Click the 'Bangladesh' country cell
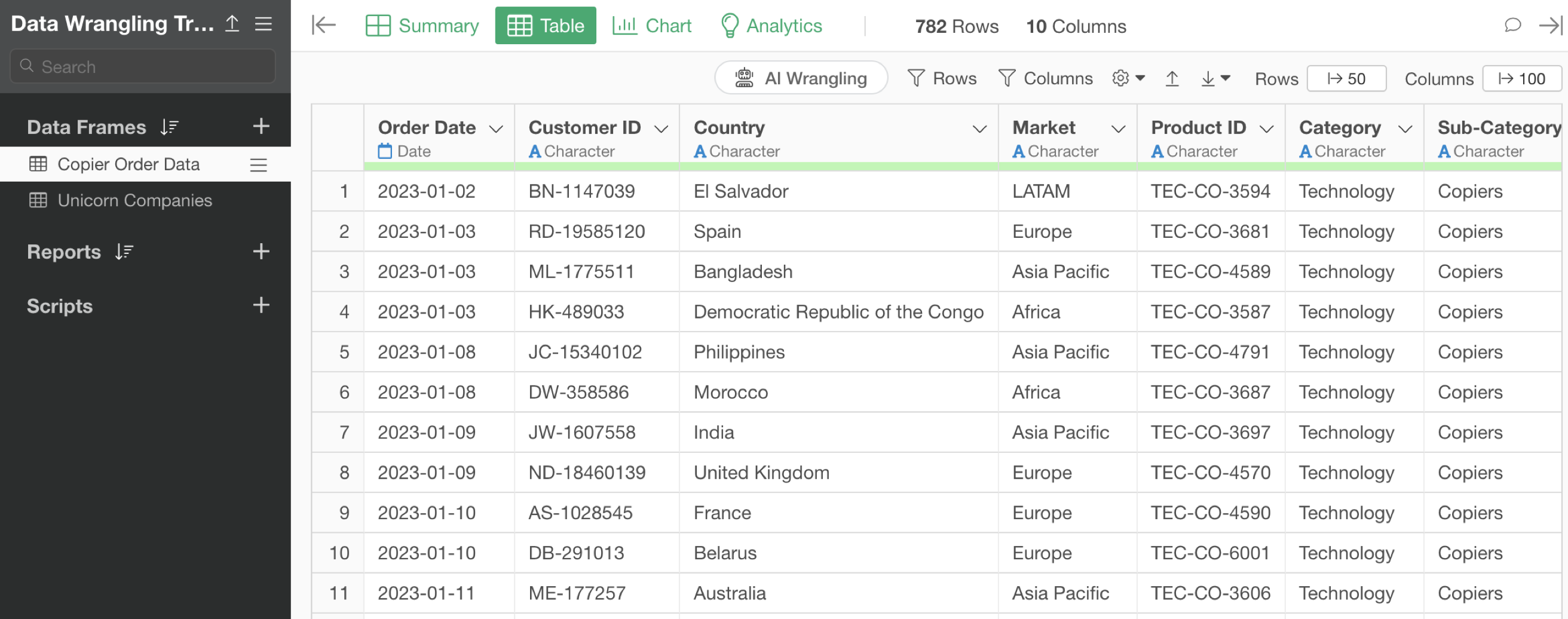This screenshot has width=1568, height=619. tap(839, 271)
